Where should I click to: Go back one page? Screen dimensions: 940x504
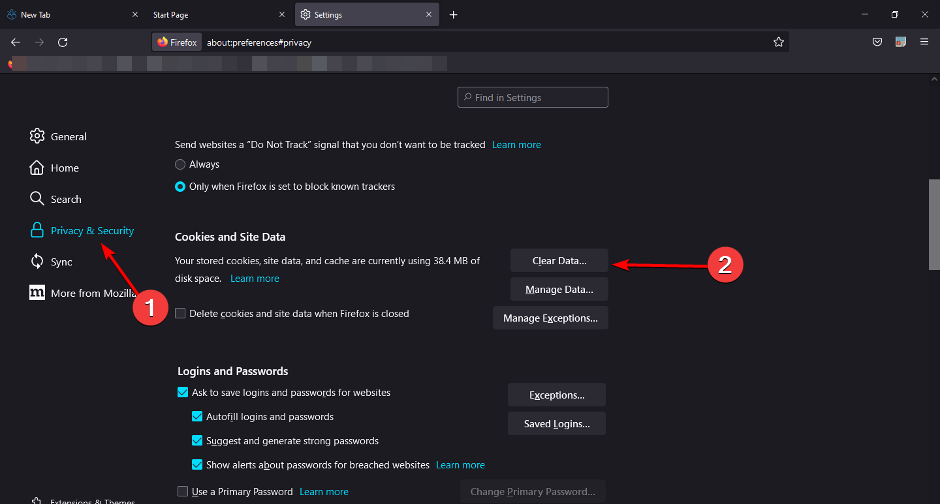(x=15, y=42)
